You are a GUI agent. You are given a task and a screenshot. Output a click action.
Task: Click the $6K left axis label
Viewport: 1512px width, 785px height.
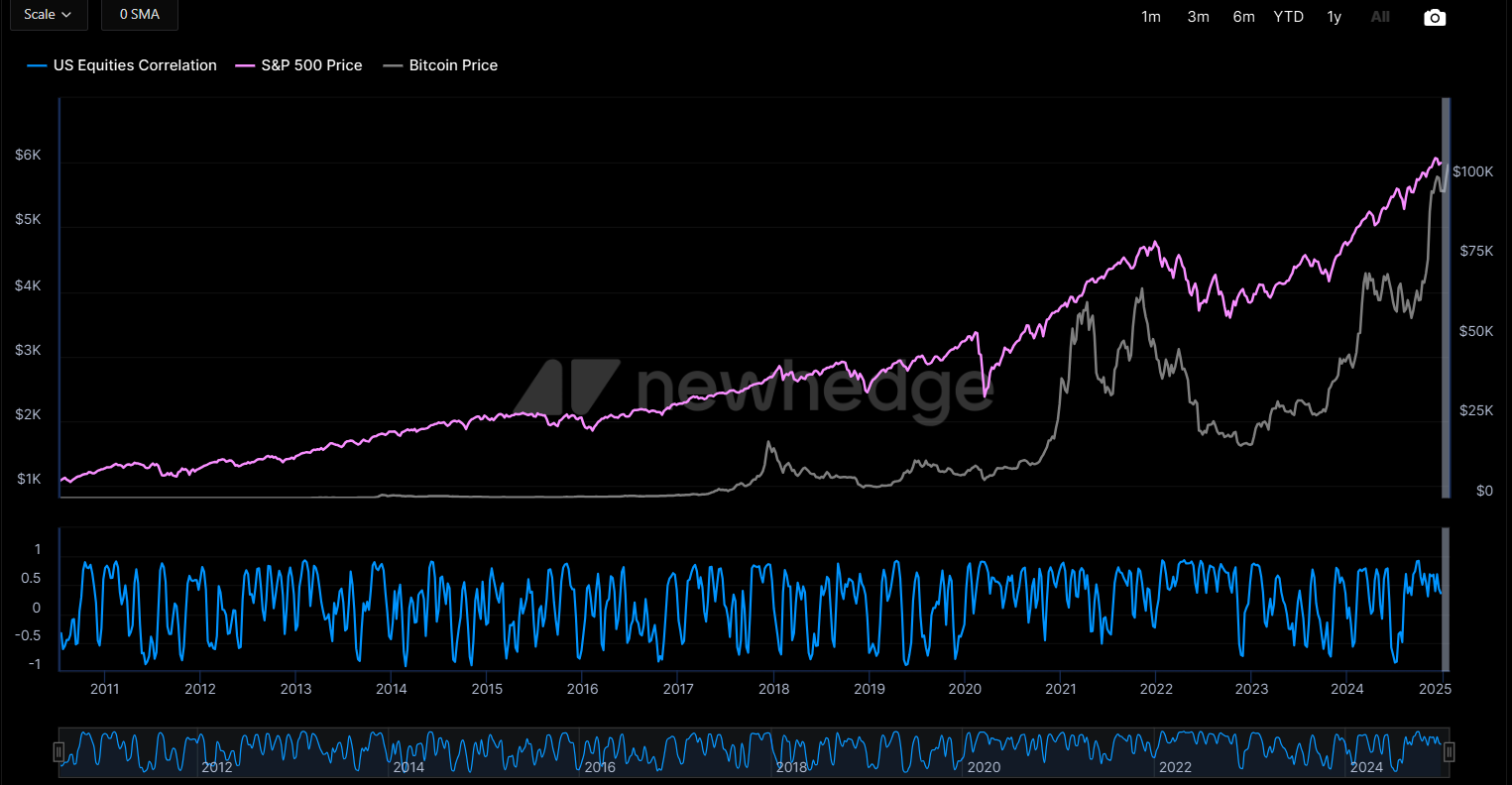point(28,156)
